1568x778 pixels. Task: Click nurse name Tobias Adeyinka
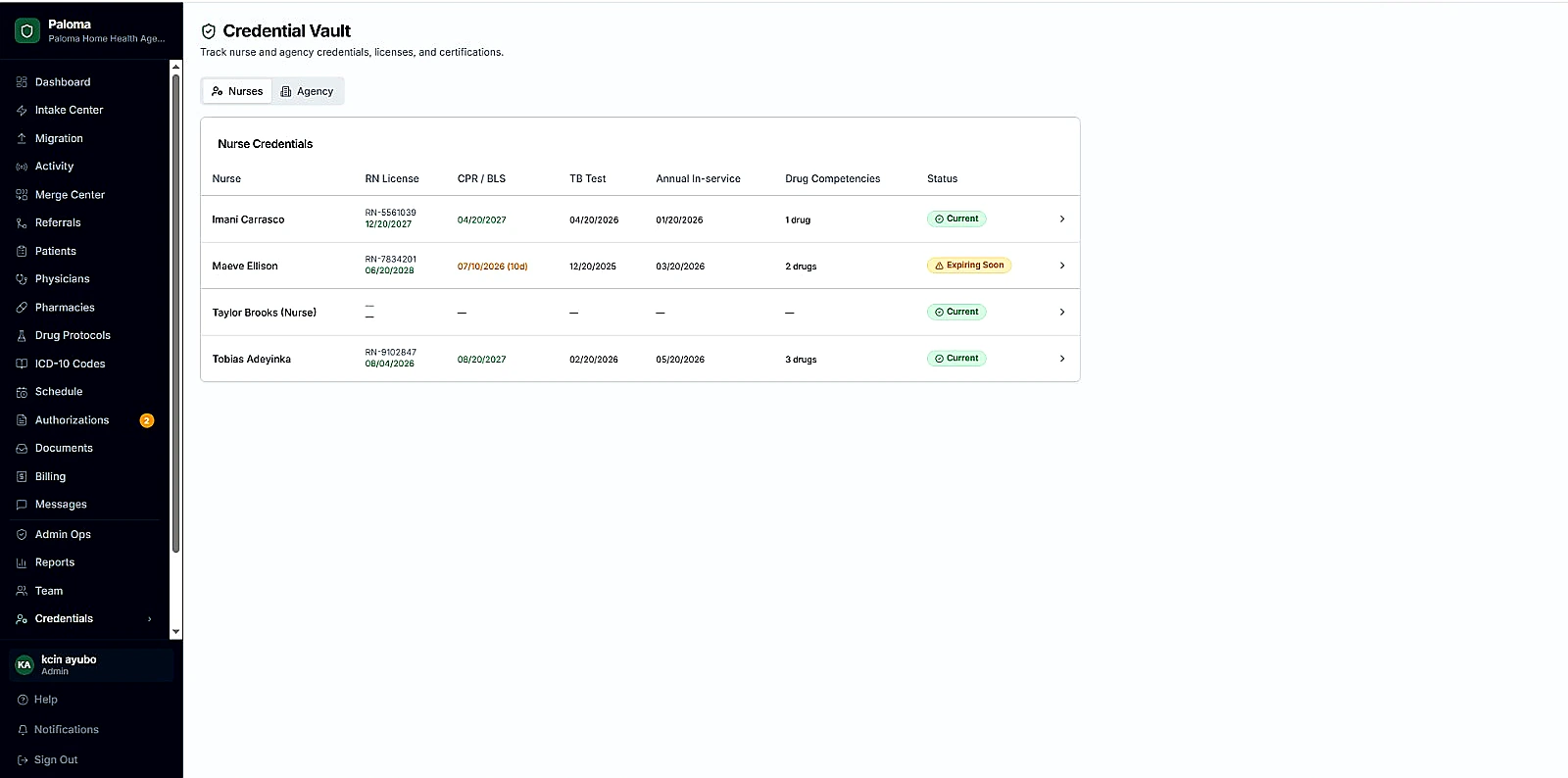(x=252, y=360)
